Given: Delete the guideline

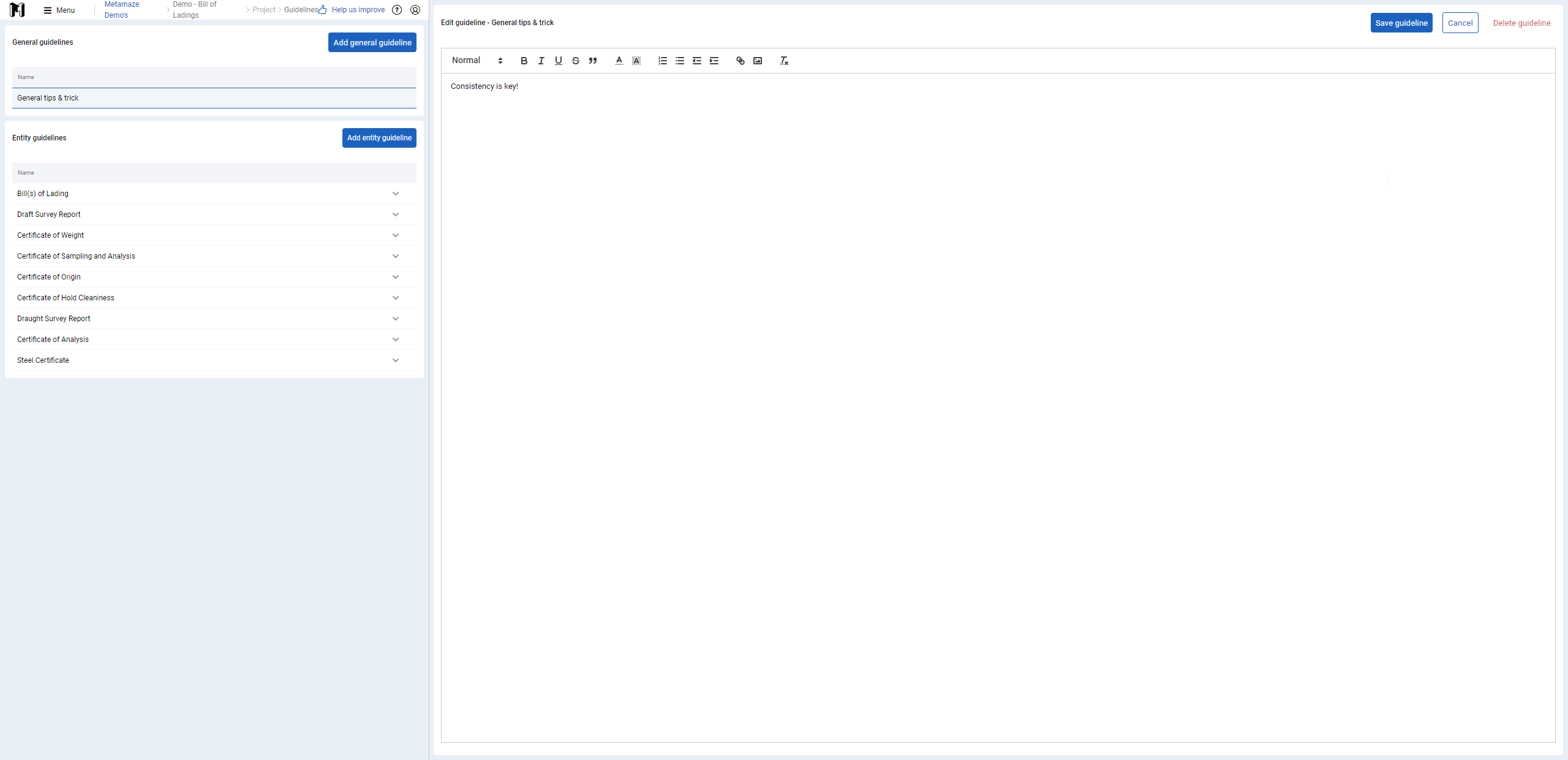Looking at the screenshot, I should tap(1521, 23).
